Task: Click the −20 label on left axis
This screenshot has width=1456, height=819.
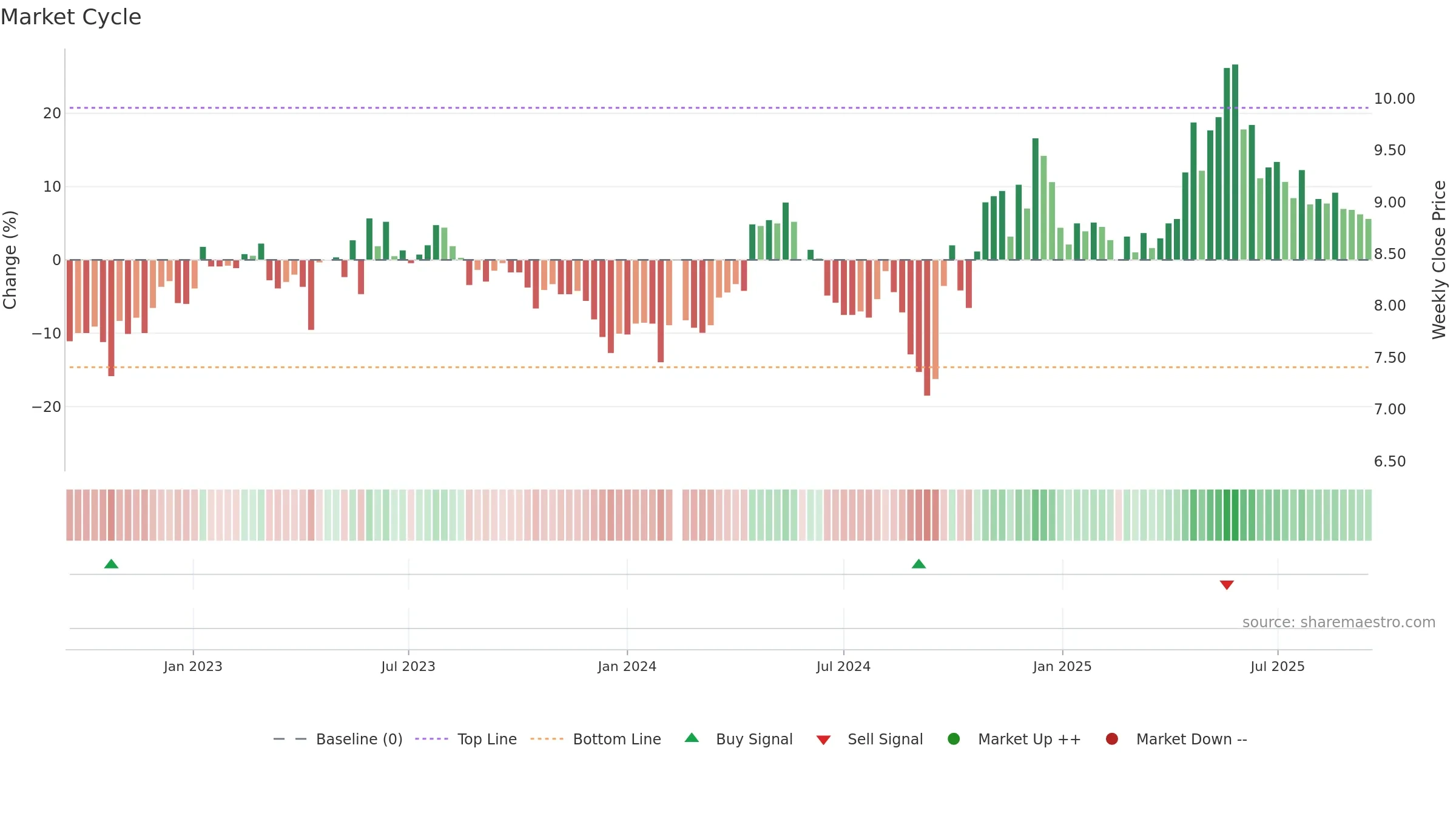Action: click(47, 407)
